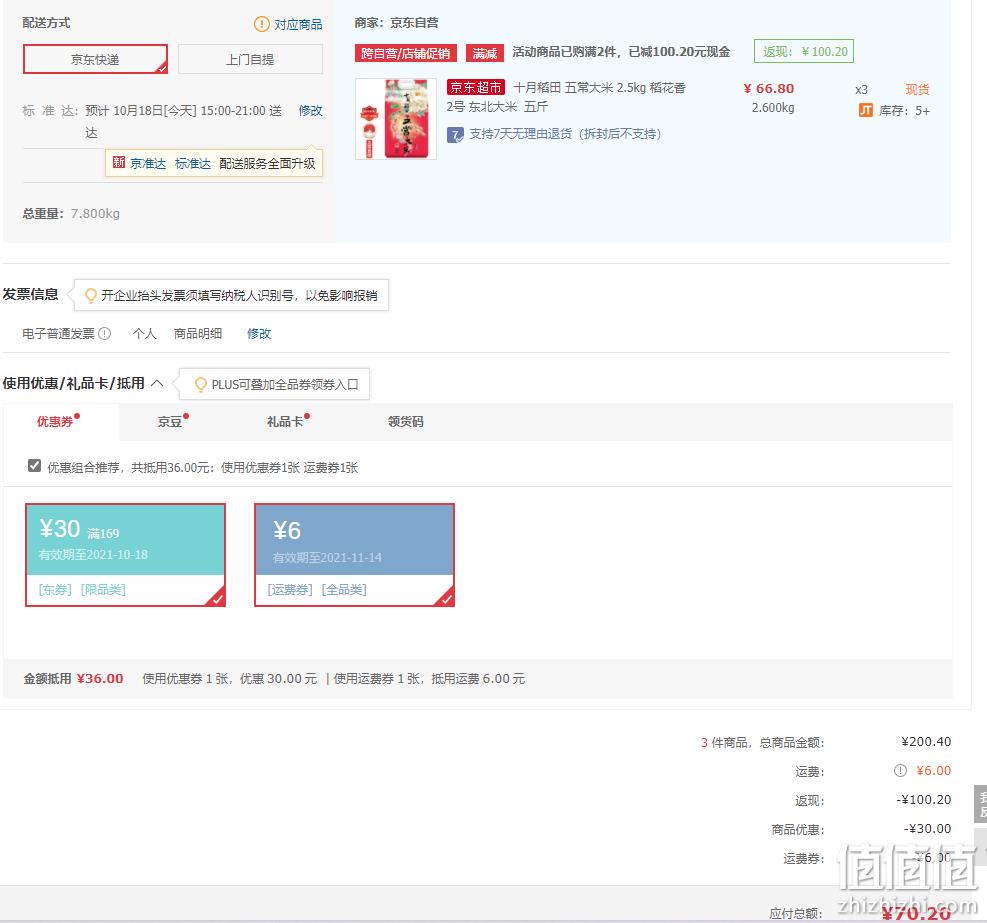Select 京东快递 delivery option

pyautogui.click(x=95, y=59)
